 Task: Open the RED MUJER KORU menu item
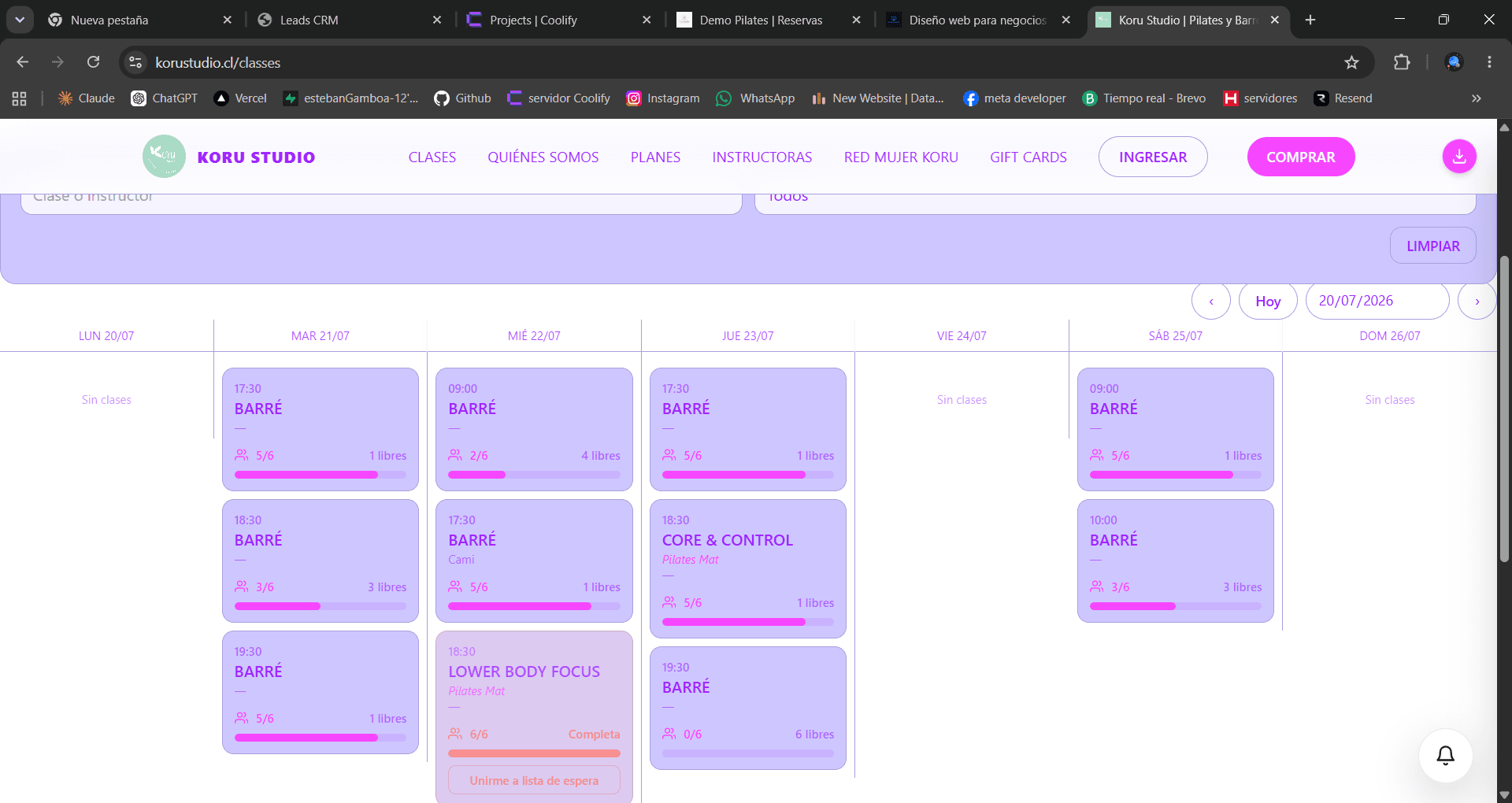pyautogui.click(x=901, y=157)
